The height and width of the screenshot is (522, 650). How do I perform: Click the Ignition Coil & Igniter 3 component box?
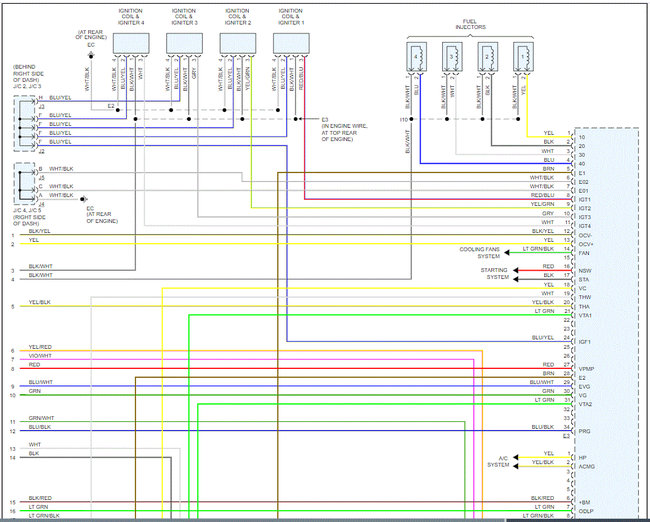point(184,44)
